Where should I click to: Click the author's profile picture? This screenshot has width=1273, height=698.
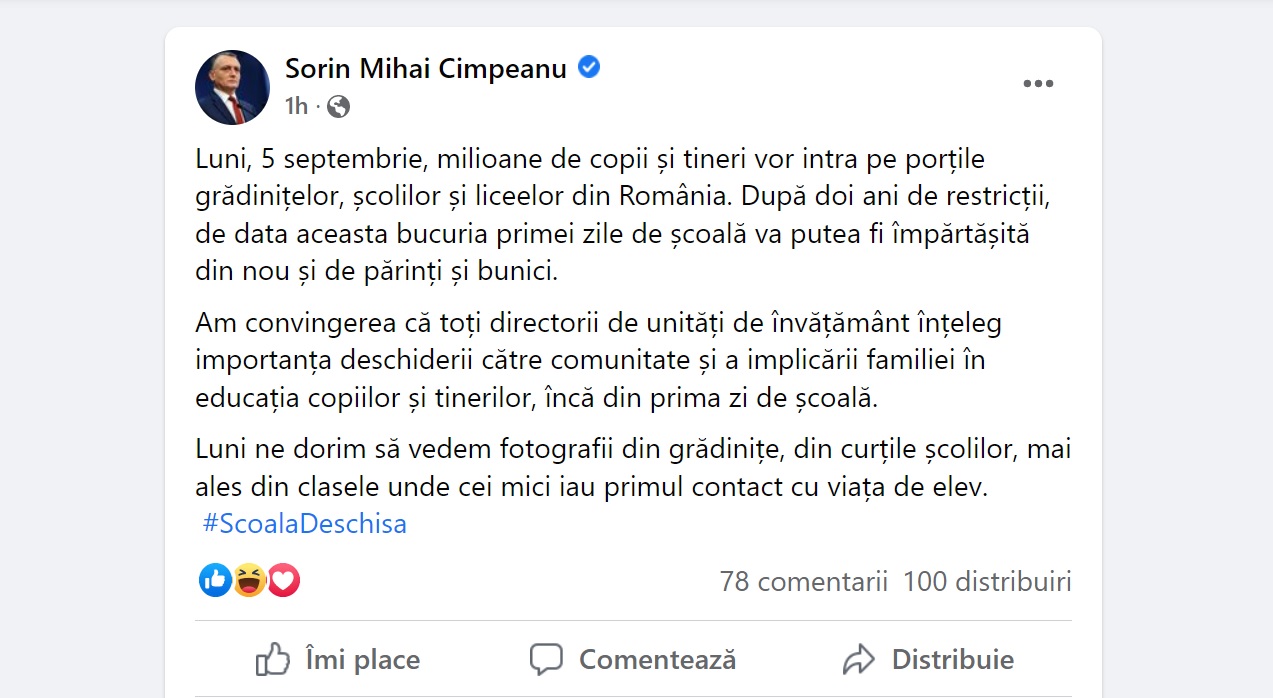pyautogui.click(x=232, y=87)
